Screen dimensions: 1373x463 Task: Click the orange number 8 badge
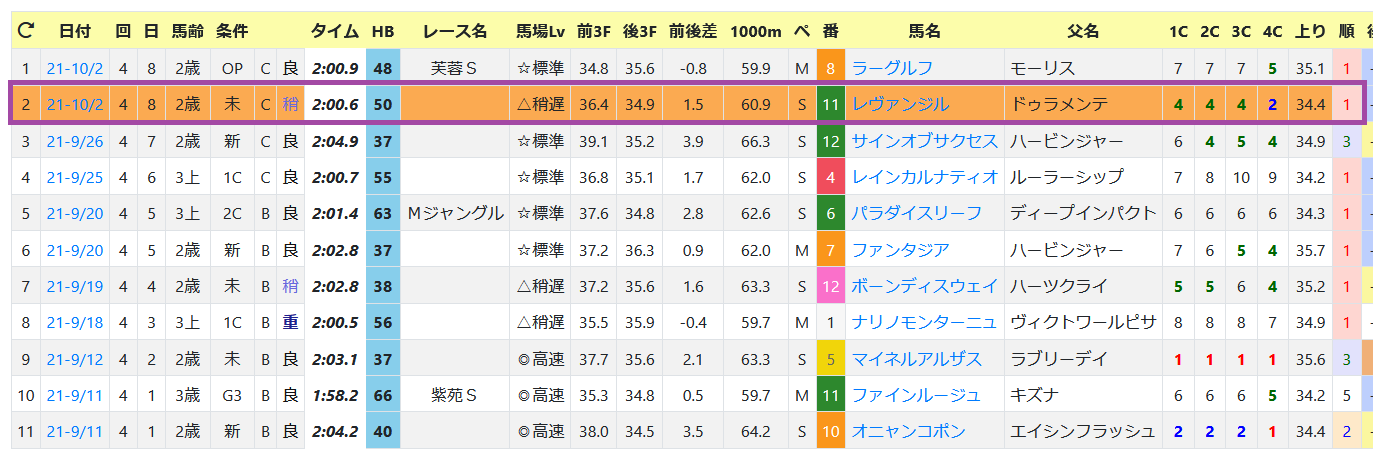pos(831,68)
